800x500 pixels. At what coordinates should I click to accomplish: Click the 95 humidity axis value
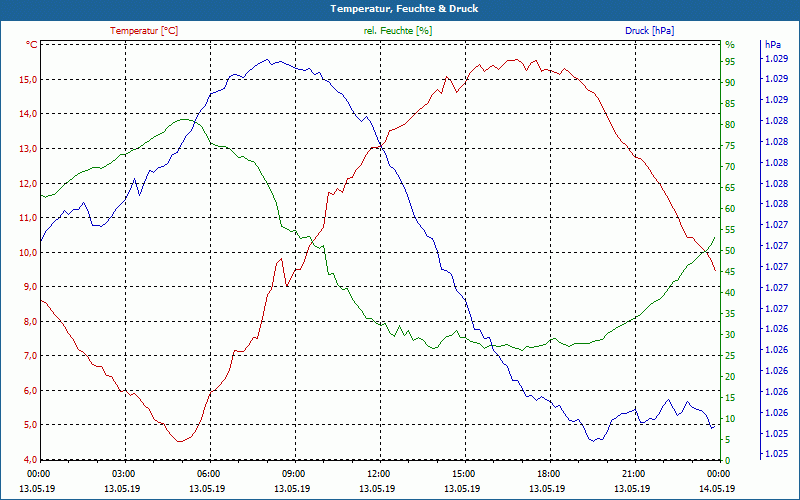click(x=730, y=62)
